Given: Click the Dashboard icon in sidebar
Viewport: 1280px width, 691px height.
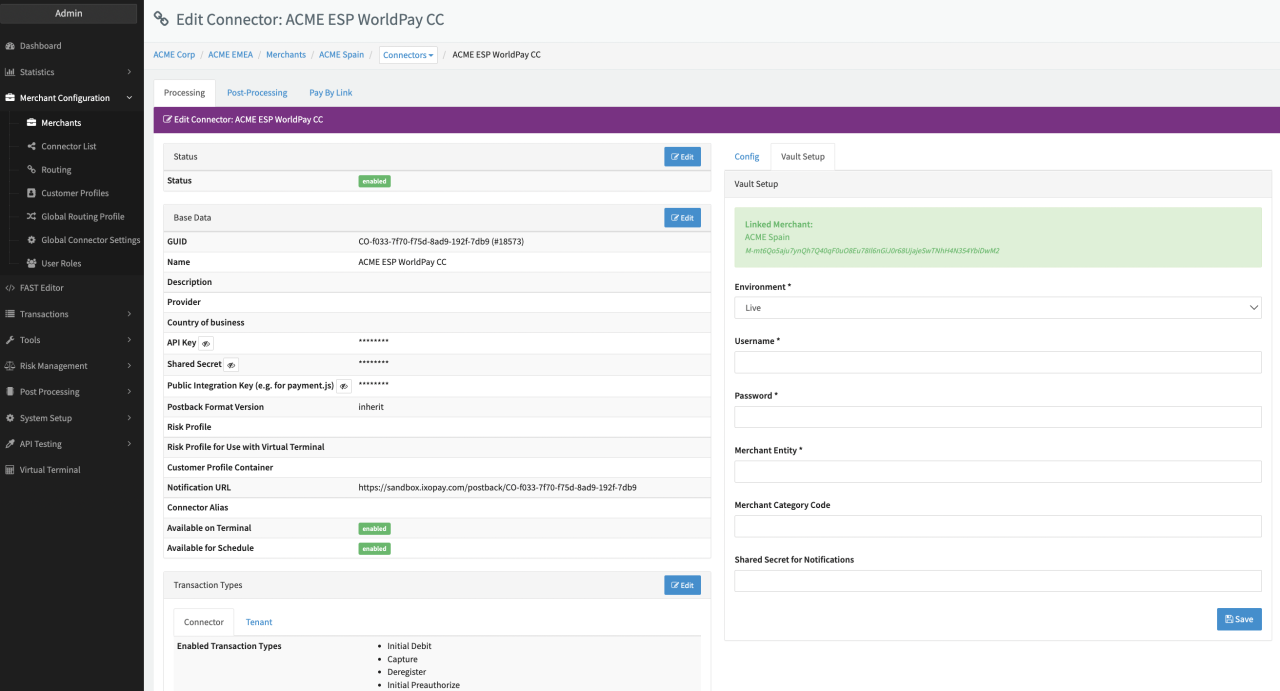Looking at the screenshot, I should [x=10, y=46].
